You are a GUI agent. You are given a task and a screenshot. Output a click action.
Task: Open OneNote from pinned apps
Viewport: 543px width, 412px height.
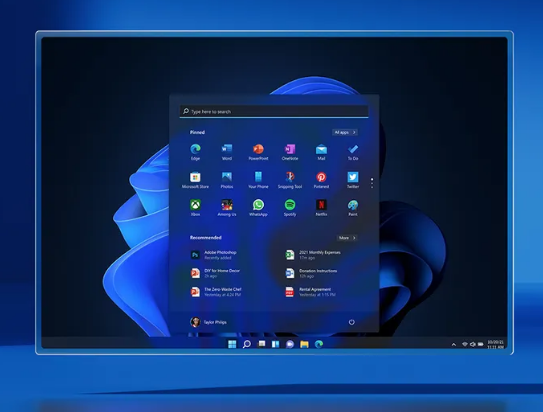[x=290, y=152]
